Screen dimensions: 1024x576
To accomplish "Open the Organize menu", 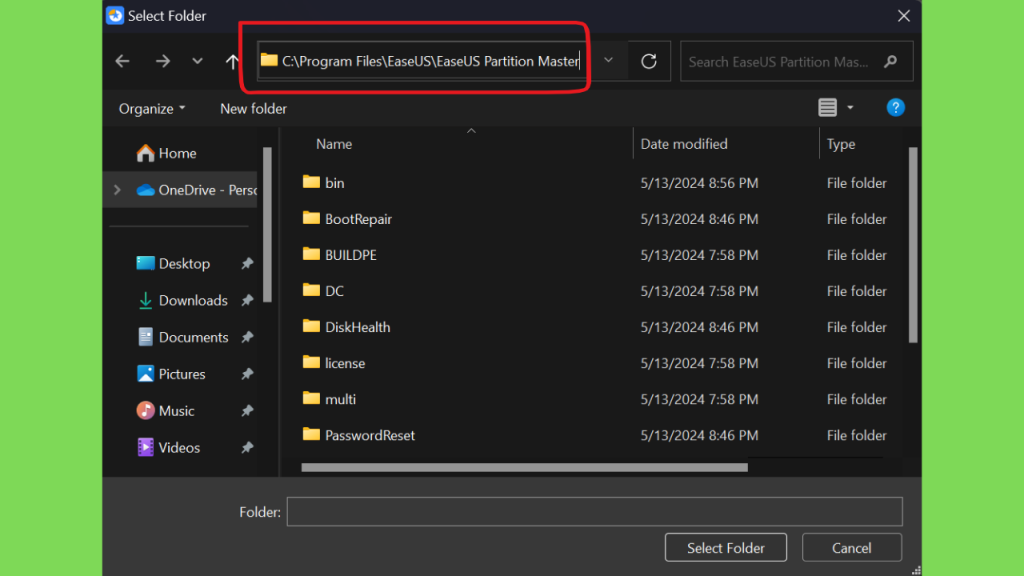I will (152, 108).
